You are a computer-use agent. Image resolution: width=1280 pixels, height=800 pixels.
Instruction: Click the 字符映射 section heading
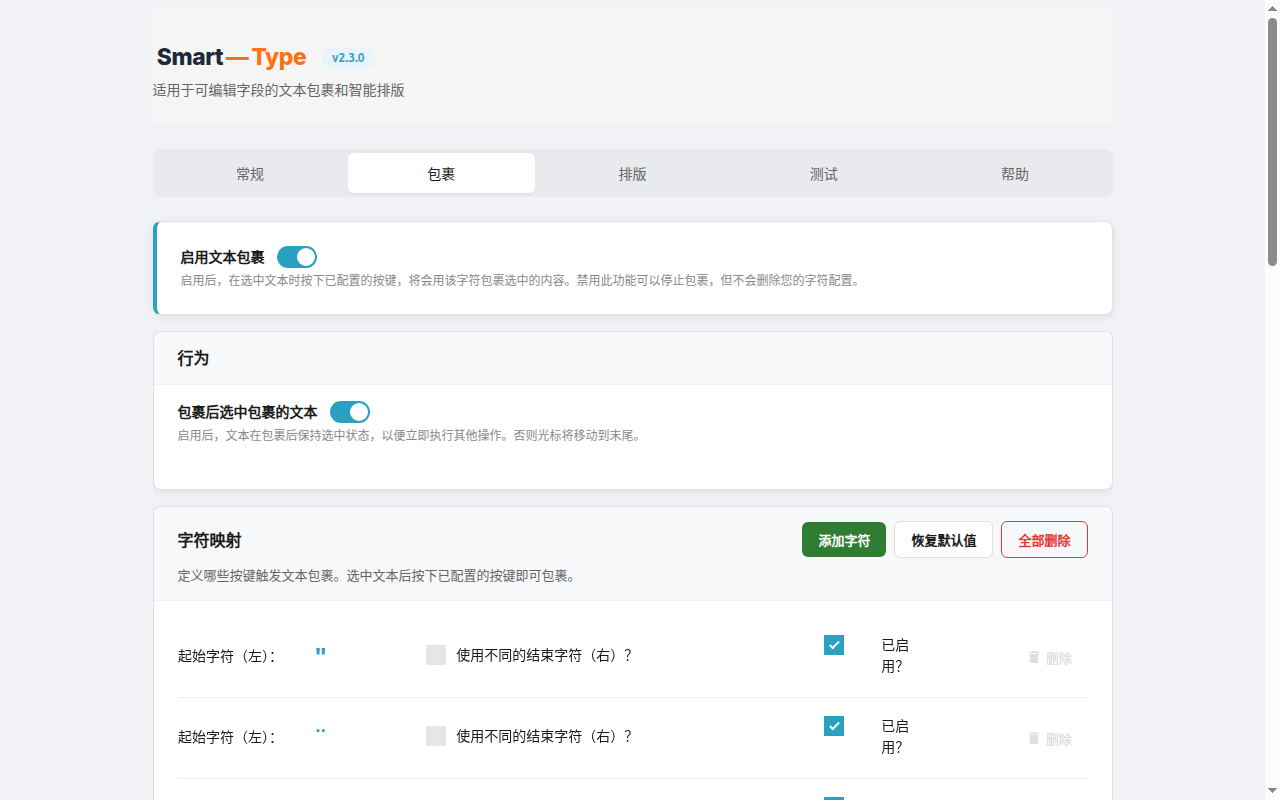coord(209,540)
